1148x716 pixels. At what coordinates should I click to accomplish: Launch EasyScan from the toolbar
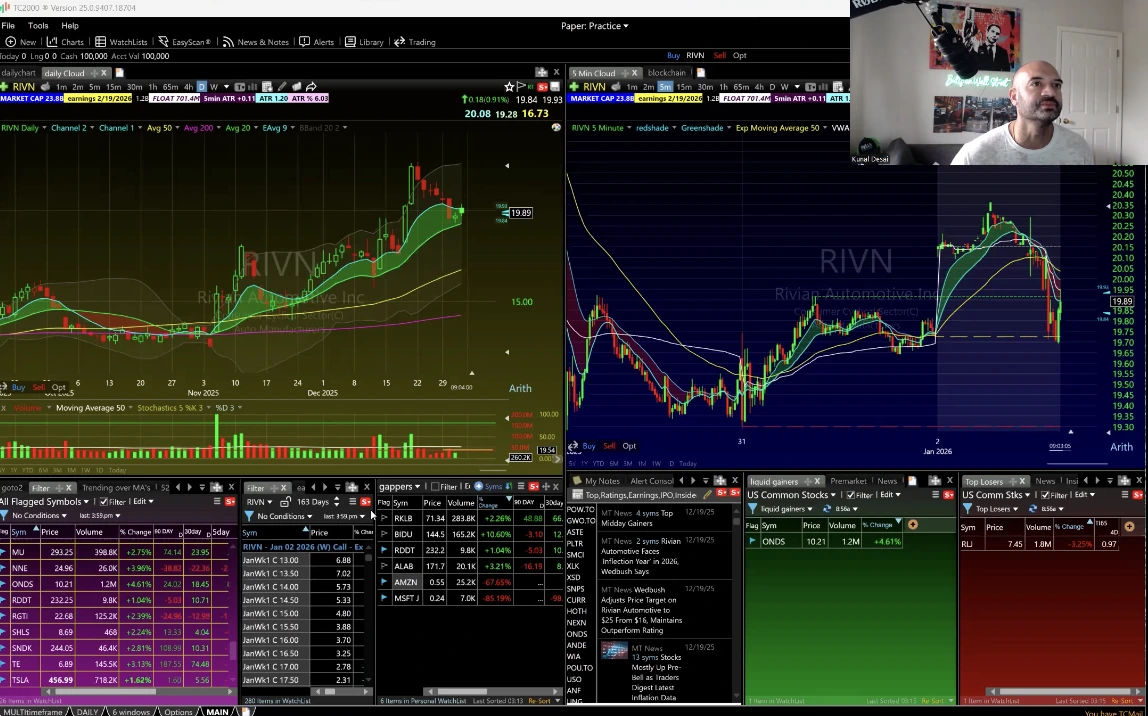[184, 42]
